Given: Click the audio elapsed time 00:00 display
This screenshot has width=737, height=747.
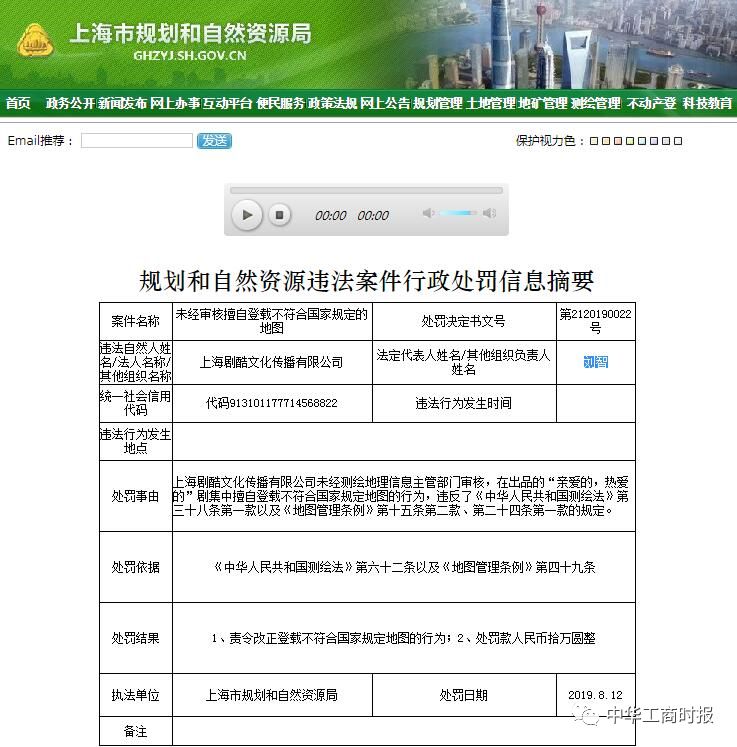Looking at the screenshot, I should (331, 215).
